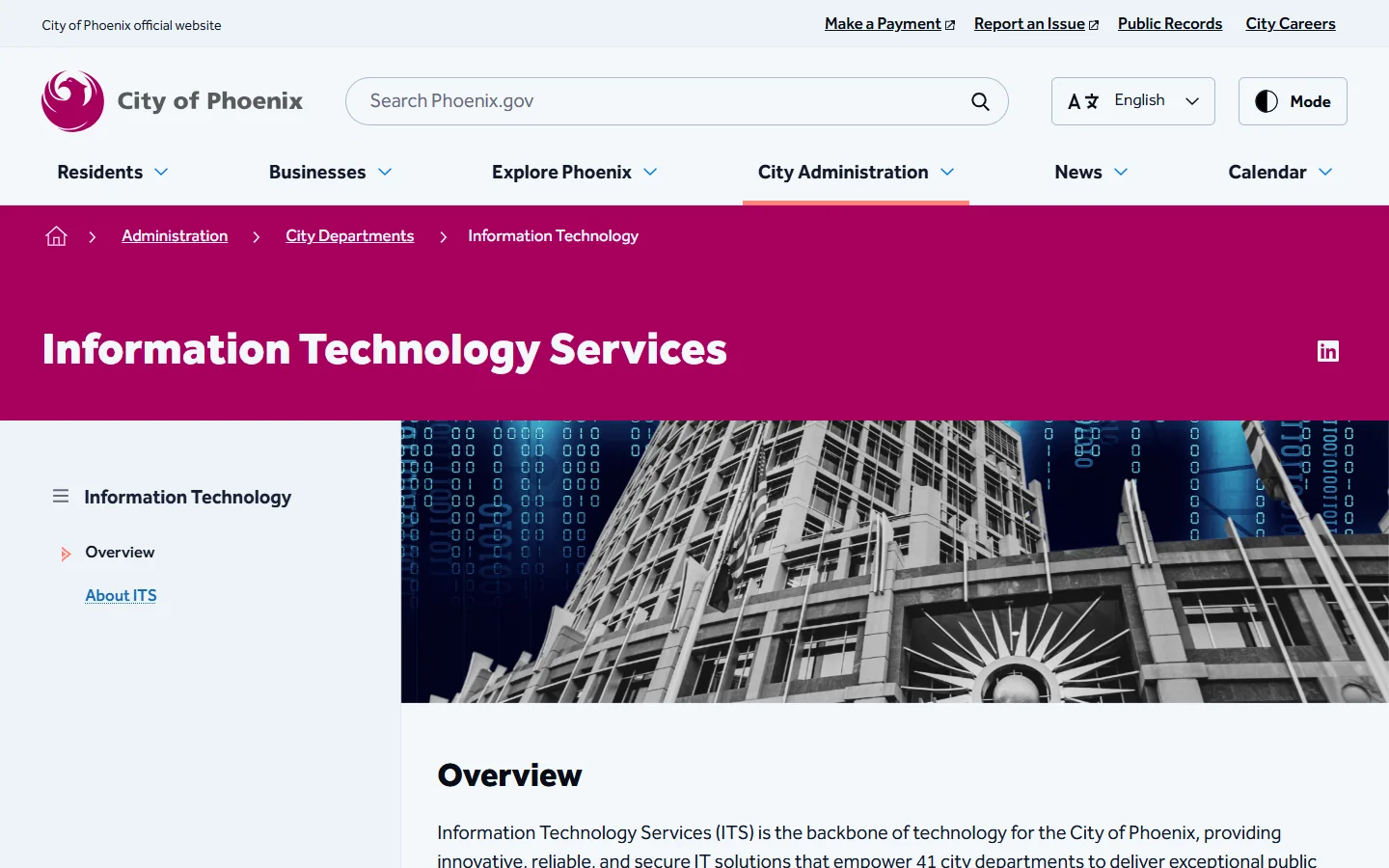1389x868 pixels.
Task: Click the Information Technology Services page title
Action: (x=385, y=350)
